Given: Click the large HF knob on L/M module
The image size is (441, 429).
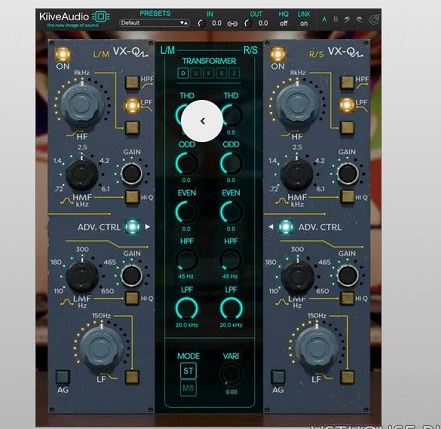Looking at the screenshot, I should (82, 103).
